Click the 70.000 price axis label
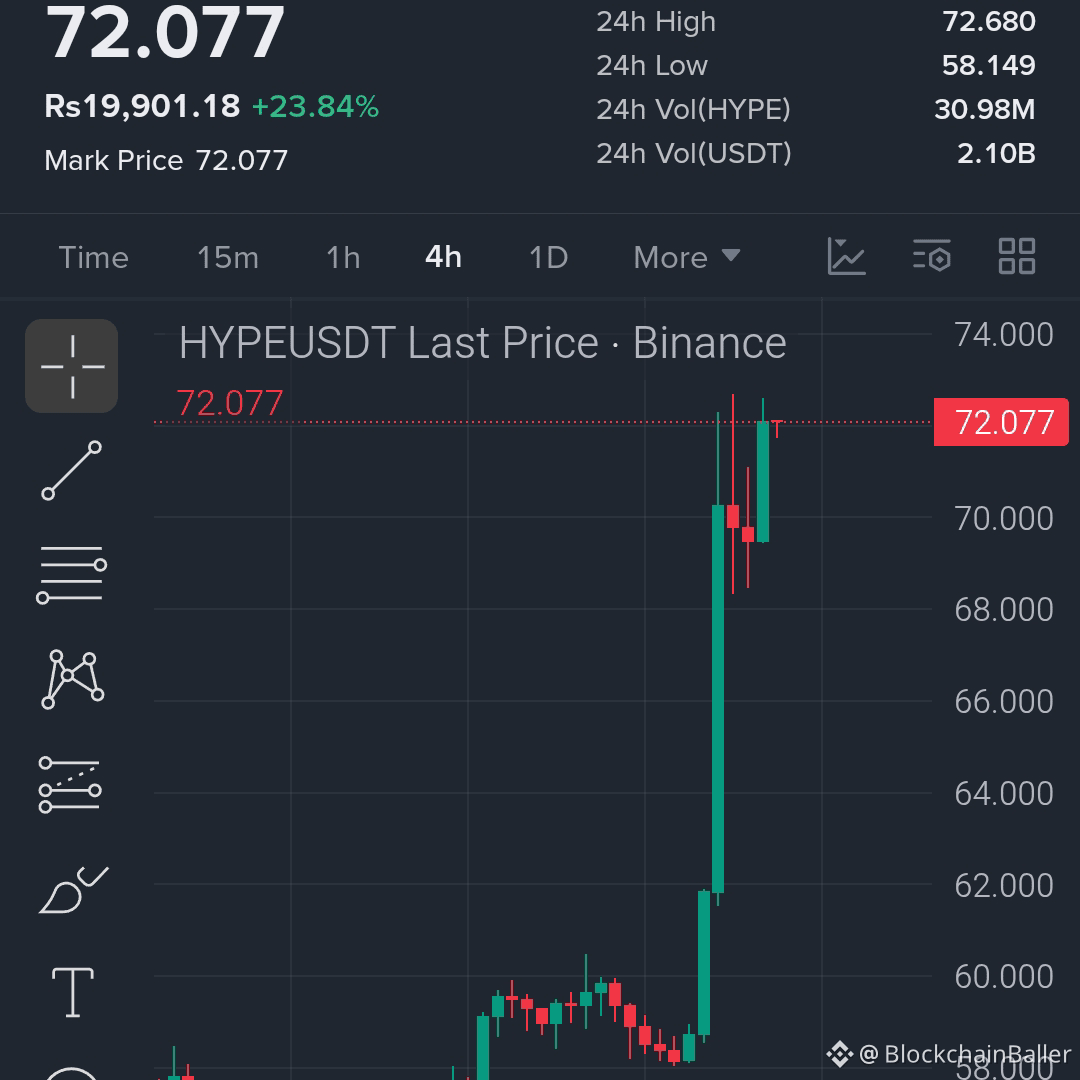The image size is (1080, 1080). coord(1004,518)
